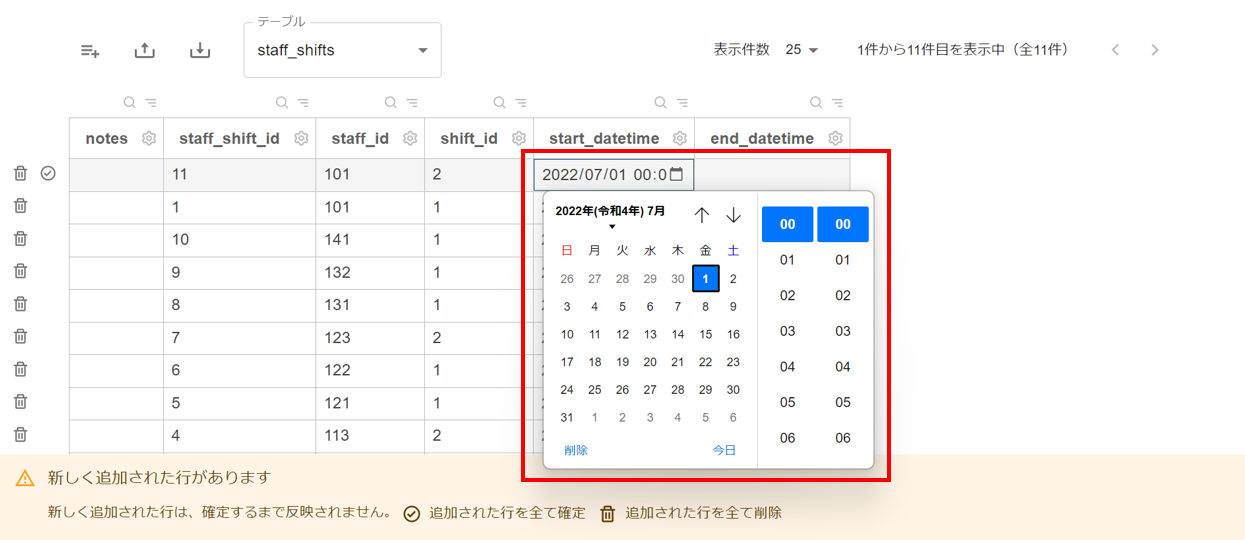Select 06 in the minute column
The height and width of the screenshot is (540, 1245).
click(x=842, y=438)
